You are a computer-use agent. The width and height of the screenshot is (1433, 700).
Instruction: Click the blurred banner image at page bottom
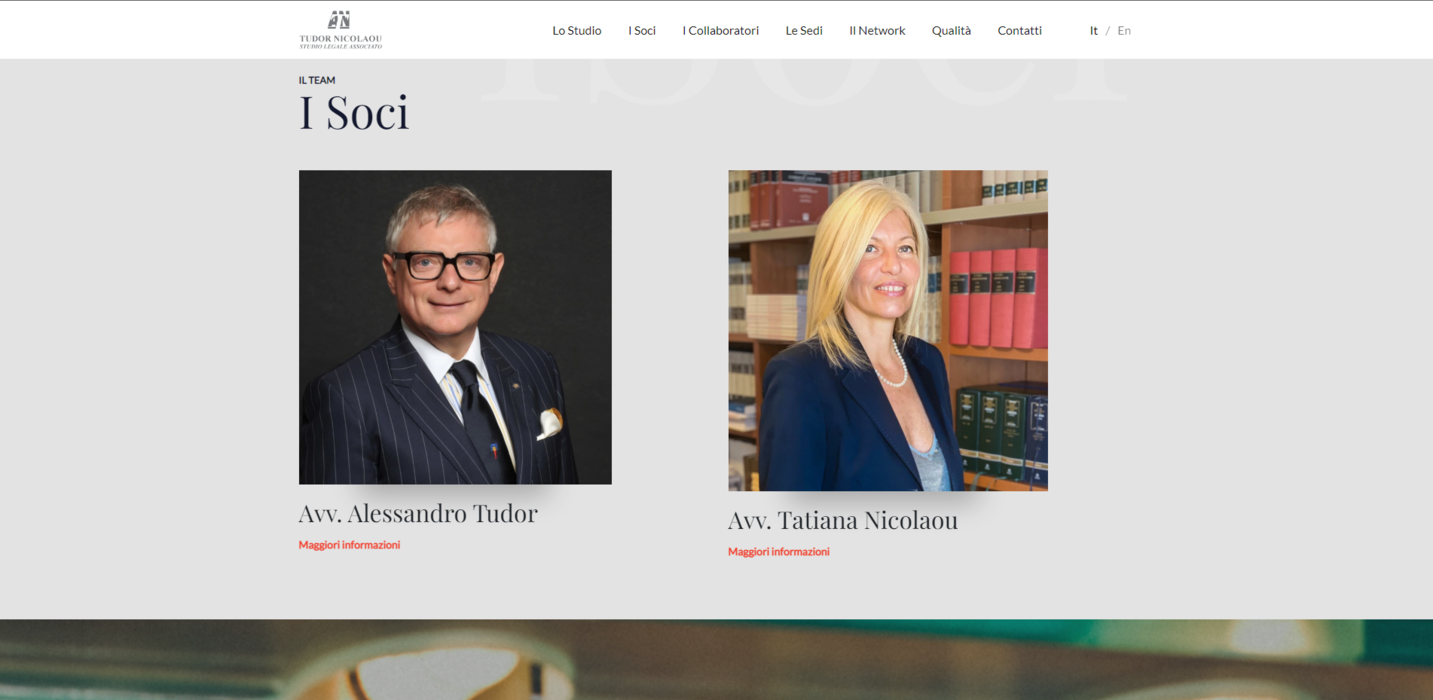pos(716,660)
